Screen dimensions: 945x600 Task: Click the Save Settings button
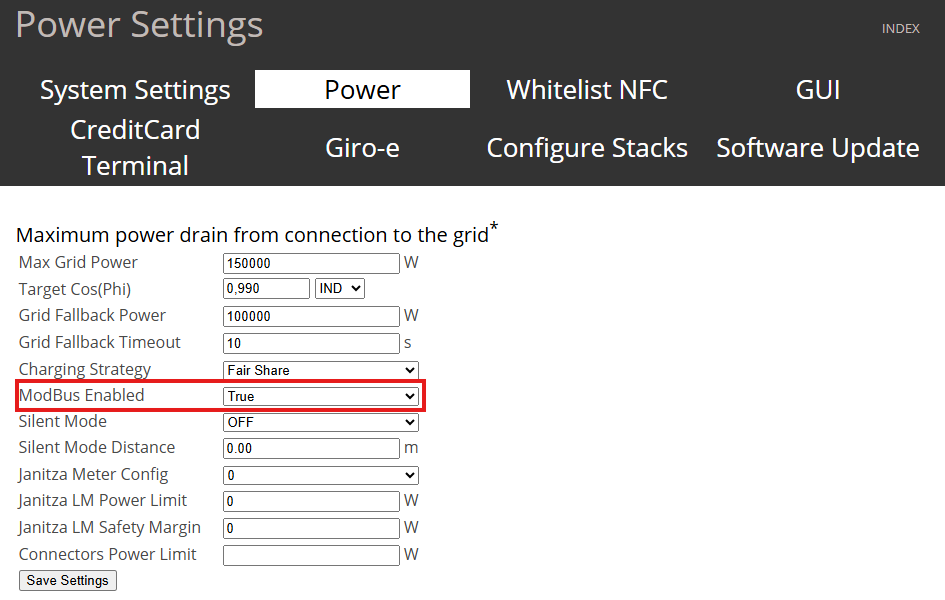click(69, 581)
